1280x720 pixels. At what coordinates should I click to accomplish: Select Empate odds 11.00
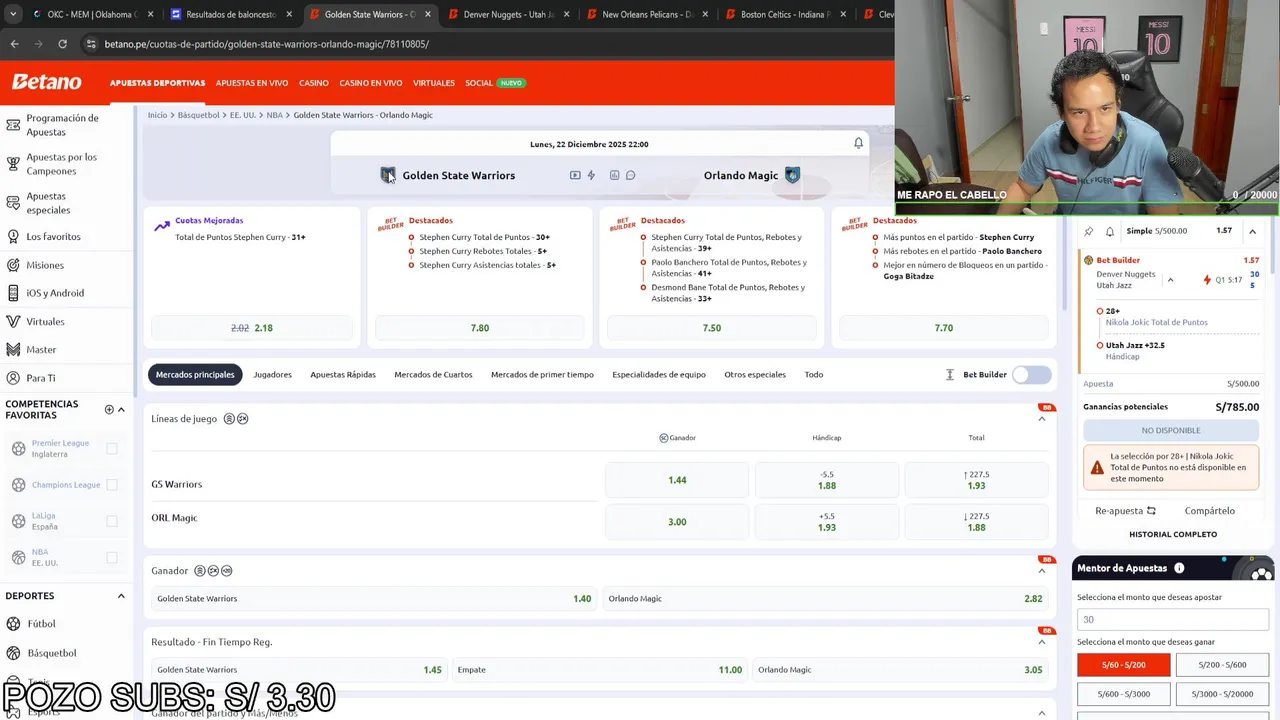point(599,670)
